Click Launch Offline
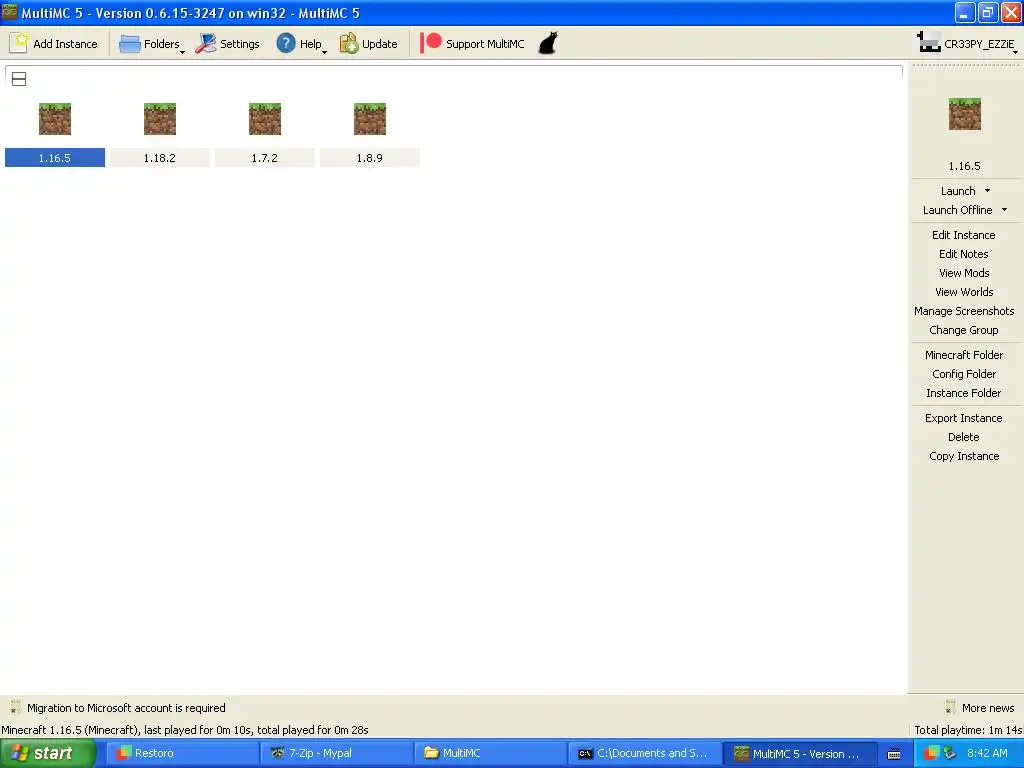1024x768 pixels. (x=957, y=210)
